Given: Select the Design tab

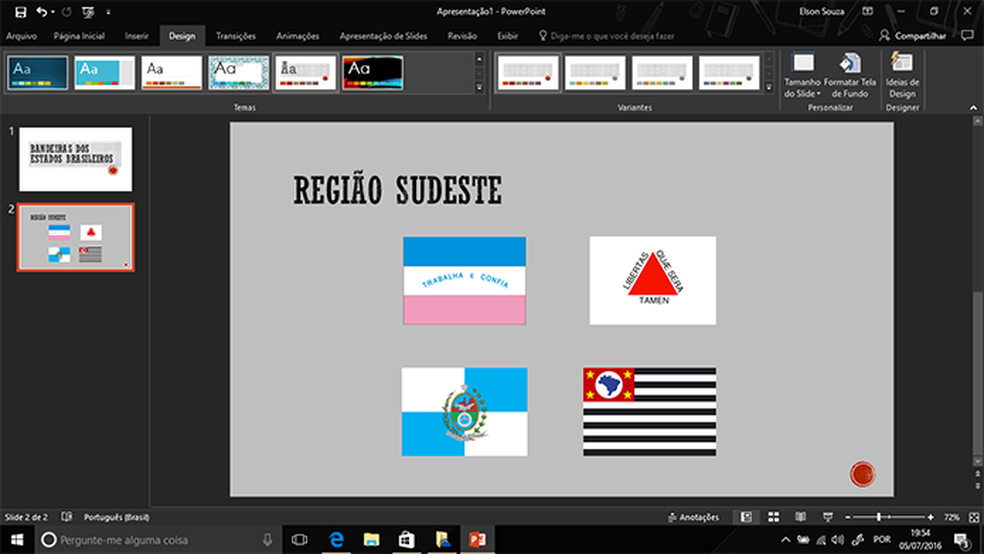Looking at the screenshot, I should [182, 36].
